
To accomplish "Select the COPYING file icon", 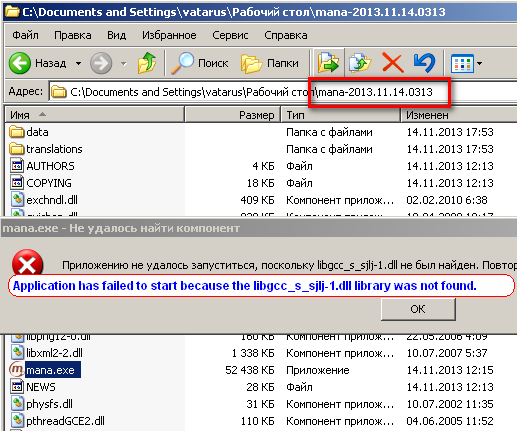I will (x=17, y=183).
